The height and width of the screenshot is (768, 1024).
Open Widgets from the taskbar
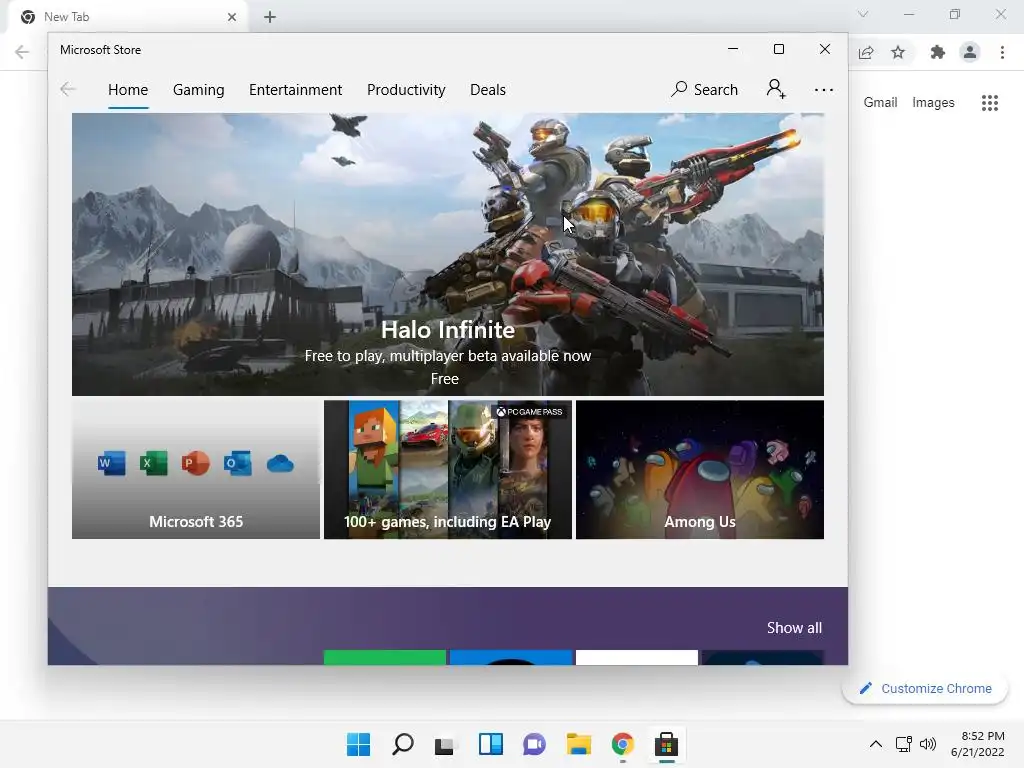490,744
